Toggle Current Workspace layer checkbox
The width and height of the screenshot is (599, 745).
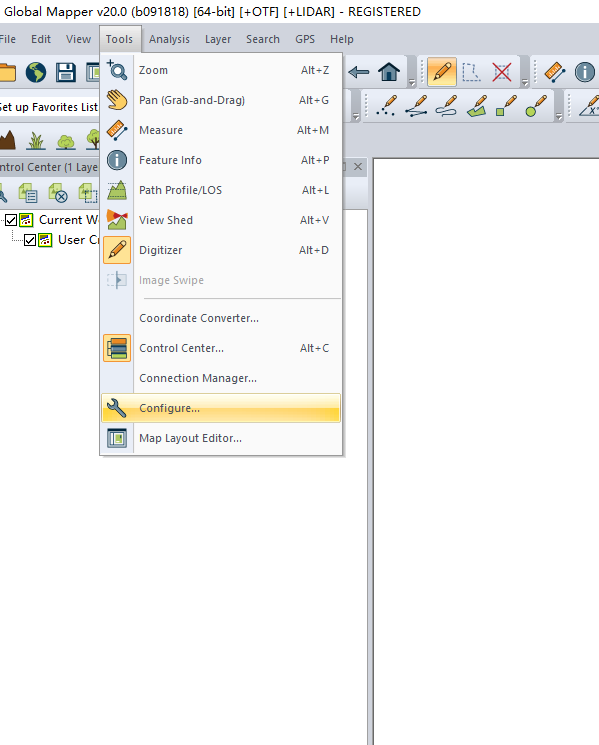[11, 220]
